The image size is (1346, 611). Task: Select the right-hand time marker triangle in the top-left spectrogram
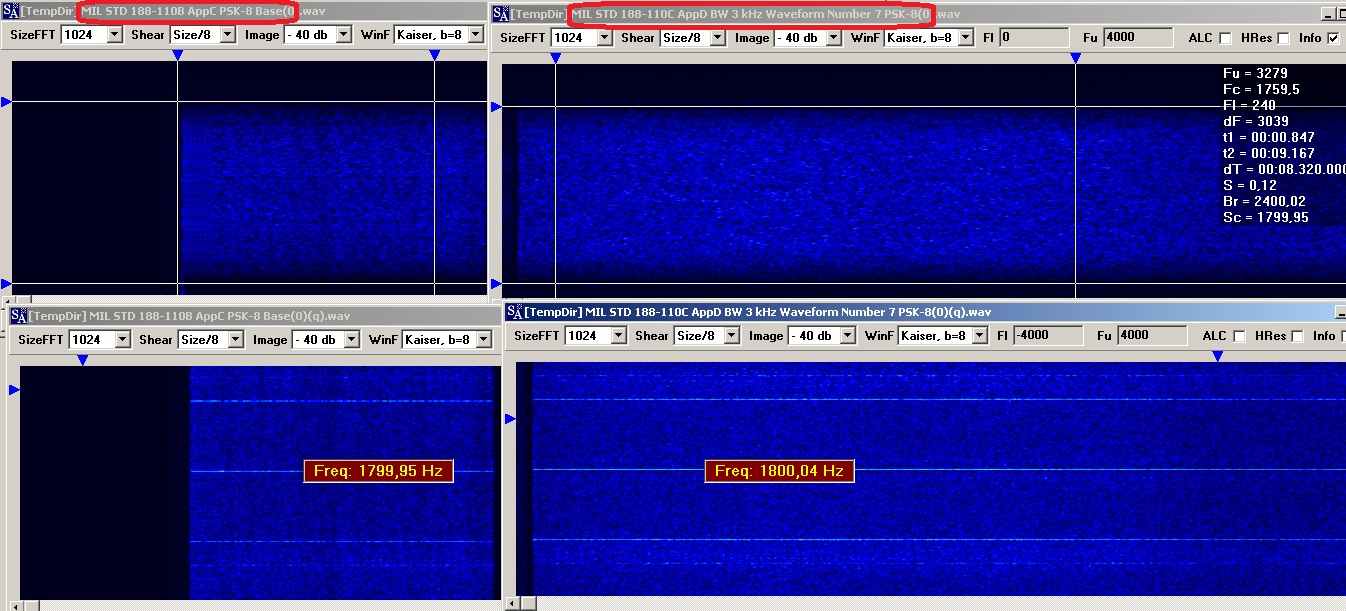click(x=435, y=56)
